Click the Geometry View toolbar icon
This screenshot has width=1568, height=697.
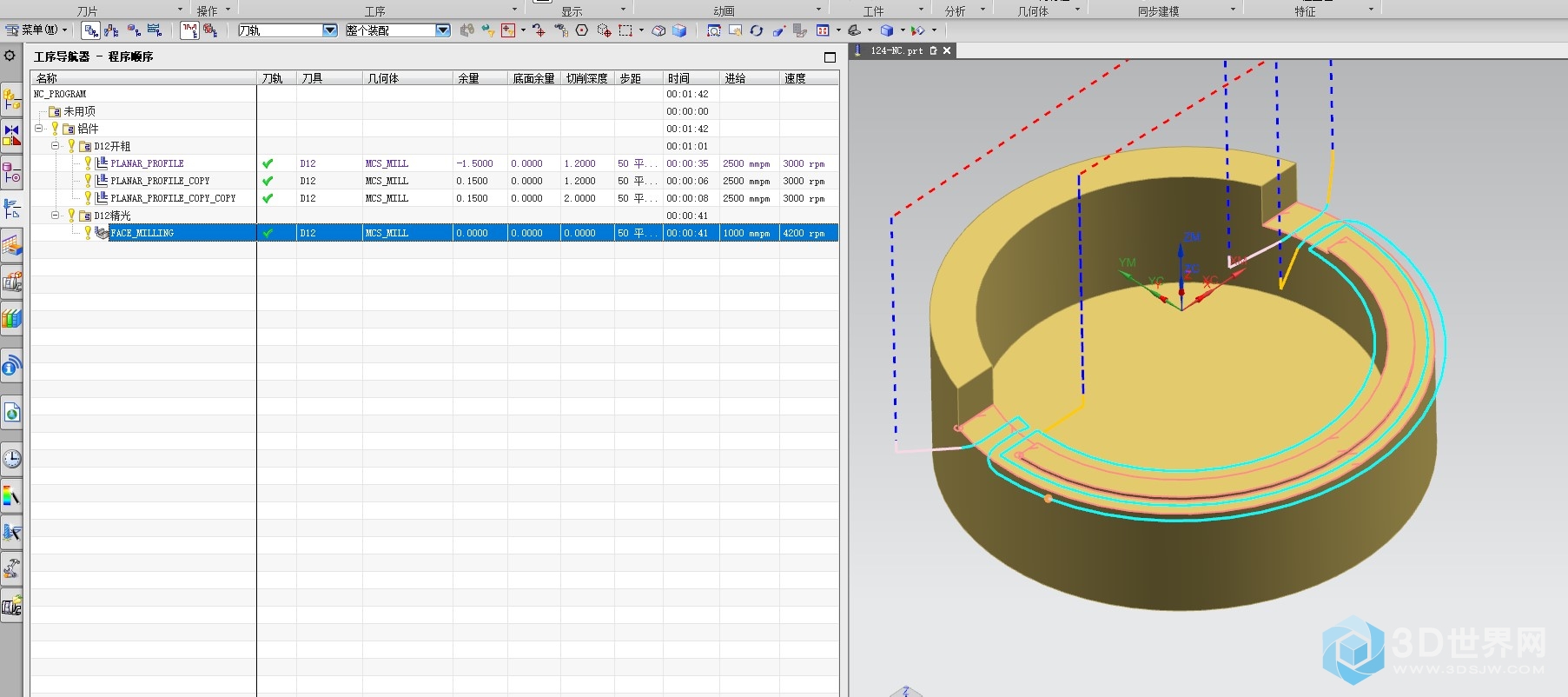pyautogui.click(x=134, y=30)
